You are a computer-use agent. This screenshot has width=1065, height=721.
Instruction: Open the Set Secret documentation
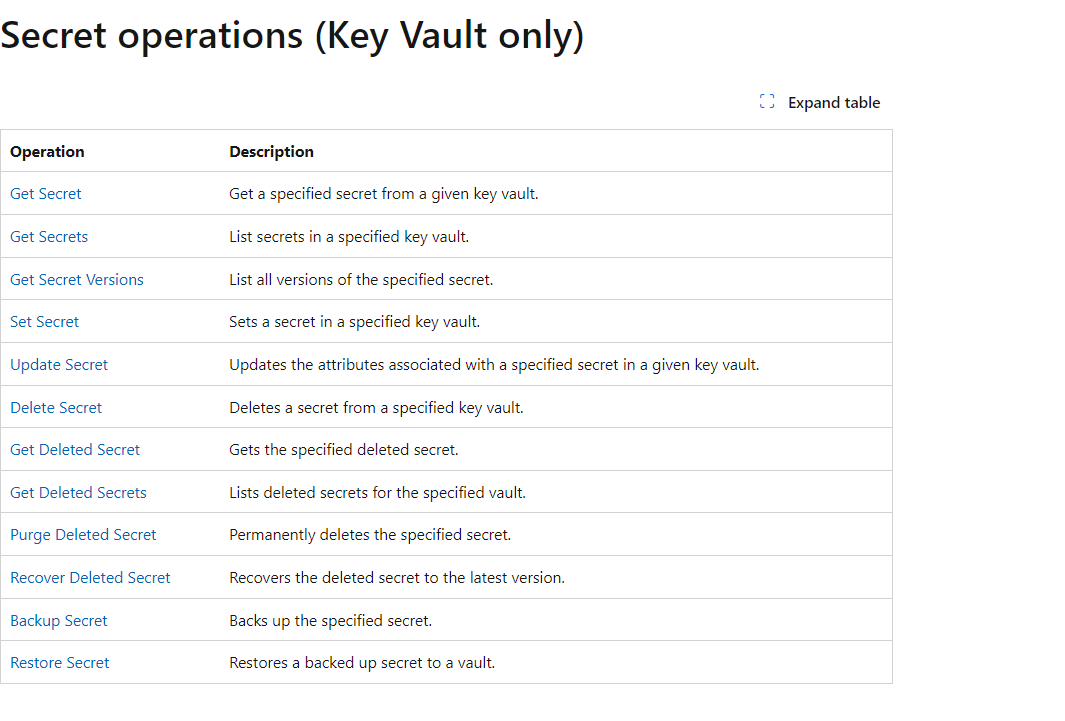(44, 321)
